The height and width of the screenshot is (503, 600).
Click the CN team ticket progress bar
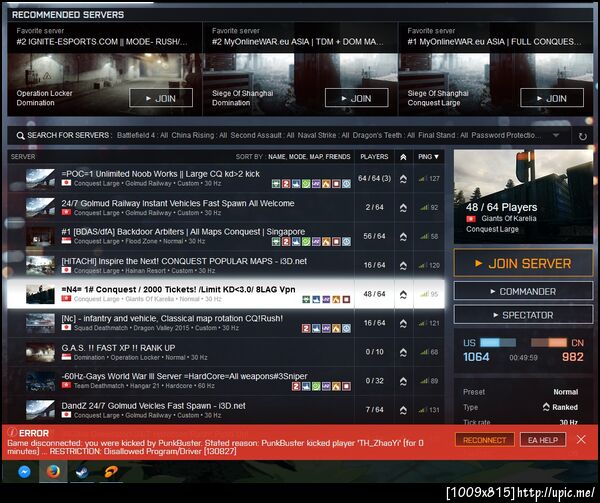point(549,342)
